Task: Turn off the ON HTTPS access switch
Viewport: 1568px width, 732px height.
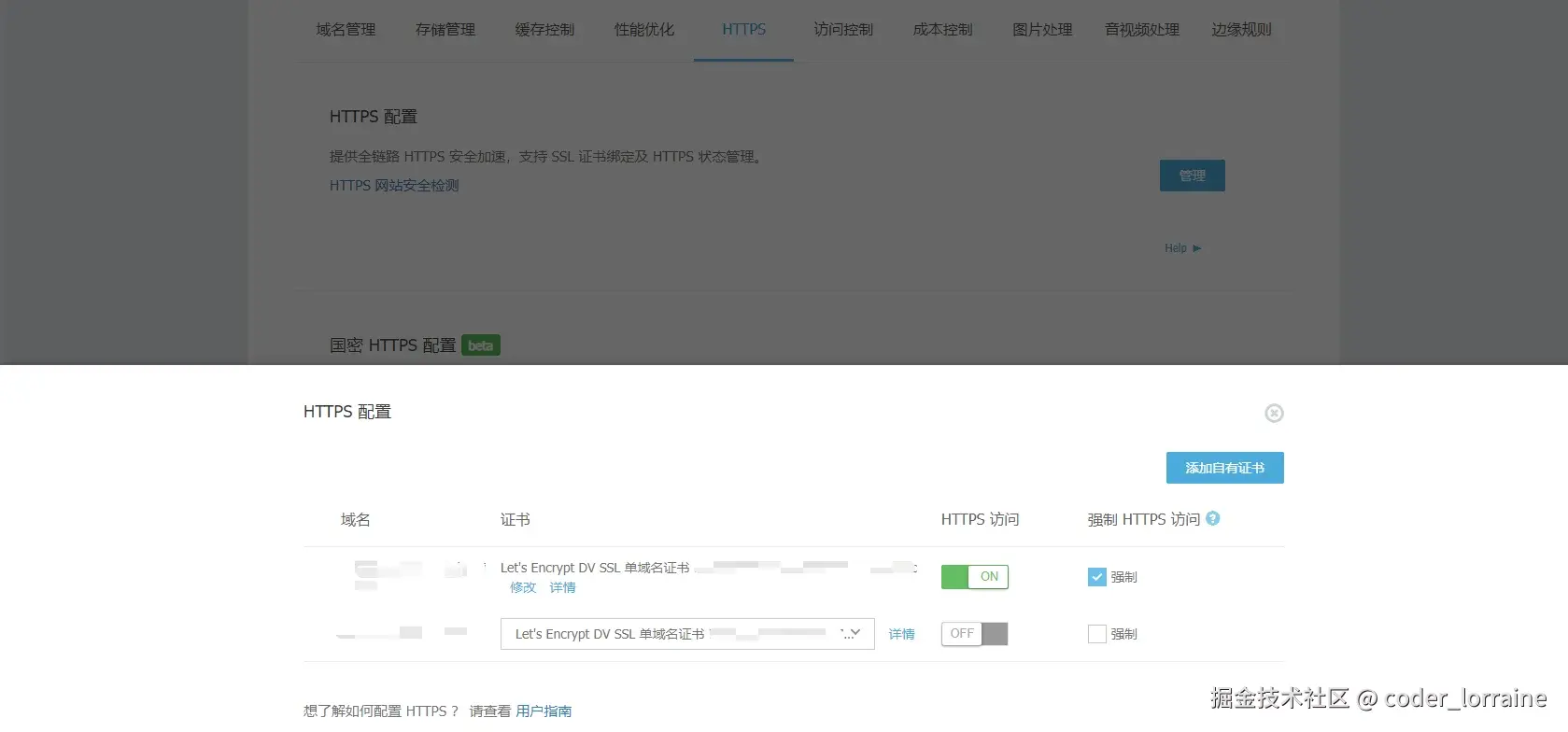Action: coord(974,577)
